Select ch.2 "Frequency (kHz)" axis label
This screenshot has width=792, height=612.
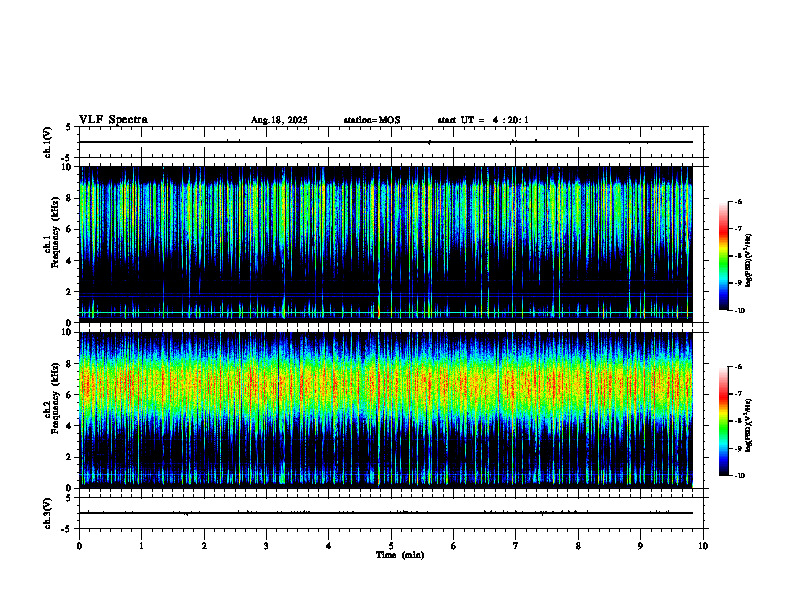click(x=57, y=398)
